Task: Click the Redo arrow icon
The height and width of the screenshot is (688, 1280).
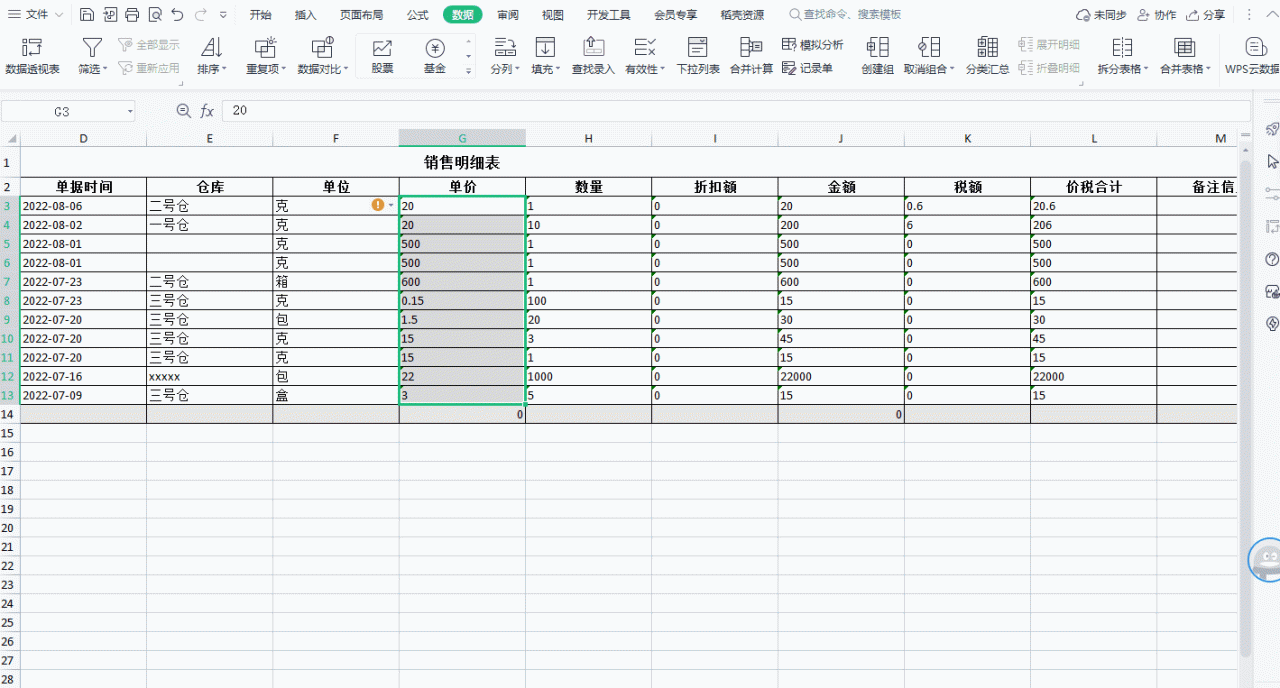Action: coord(201,15)
